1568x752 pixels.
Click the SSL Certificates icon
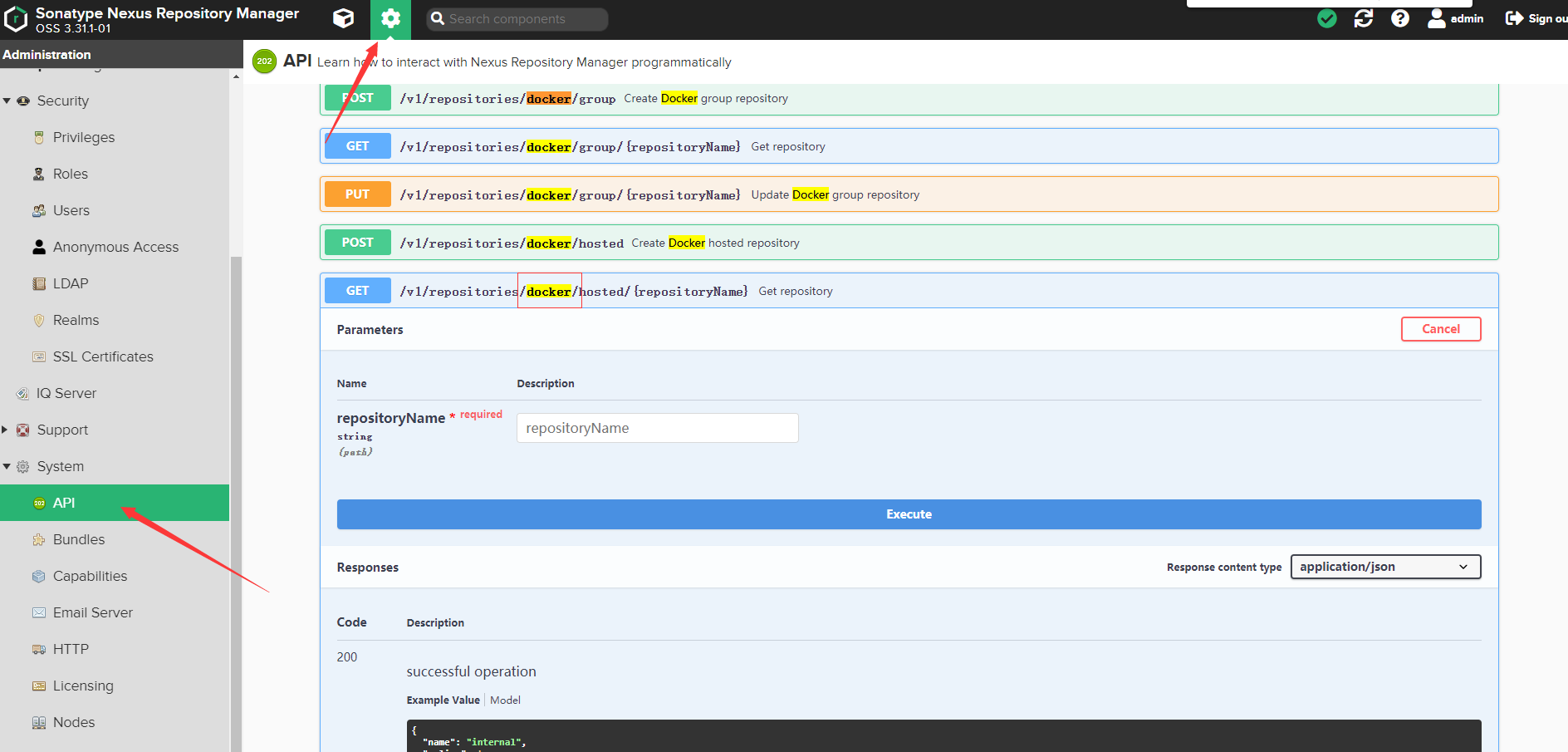(39, 356)
